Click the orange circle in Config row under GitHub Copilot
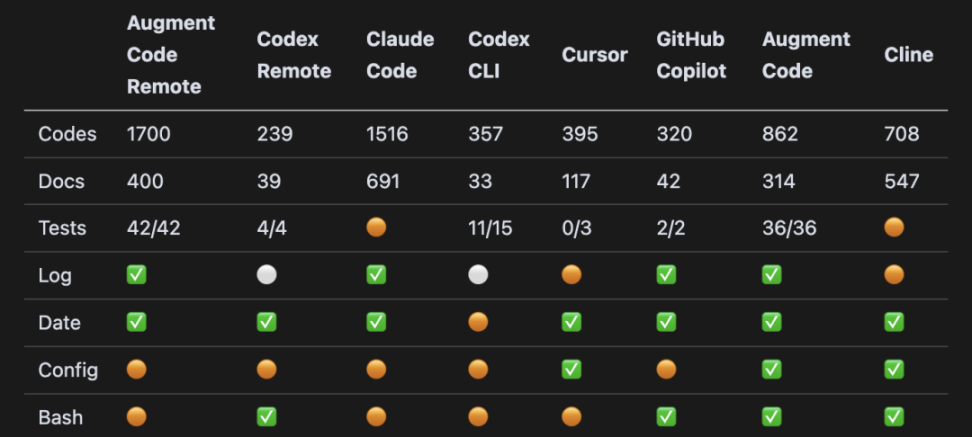Screen dimensions: 972x437 666,370
